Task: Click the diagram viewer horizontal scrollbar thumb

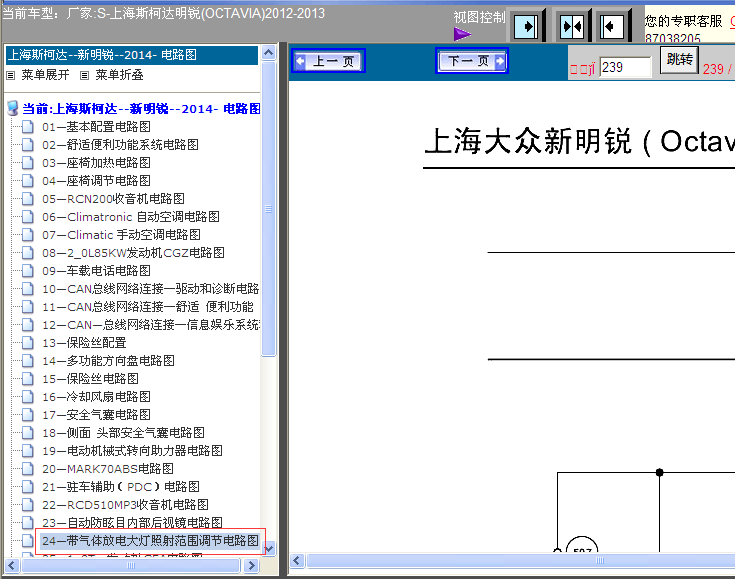Action: pyautogui.click(x=520, y=560)
